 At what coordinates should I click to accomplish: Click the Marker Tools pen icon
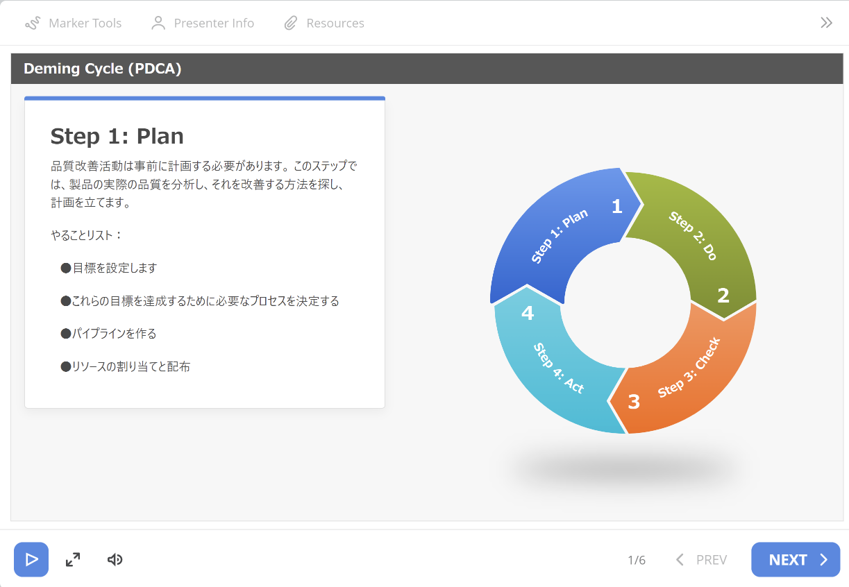[x=33, y=22]
